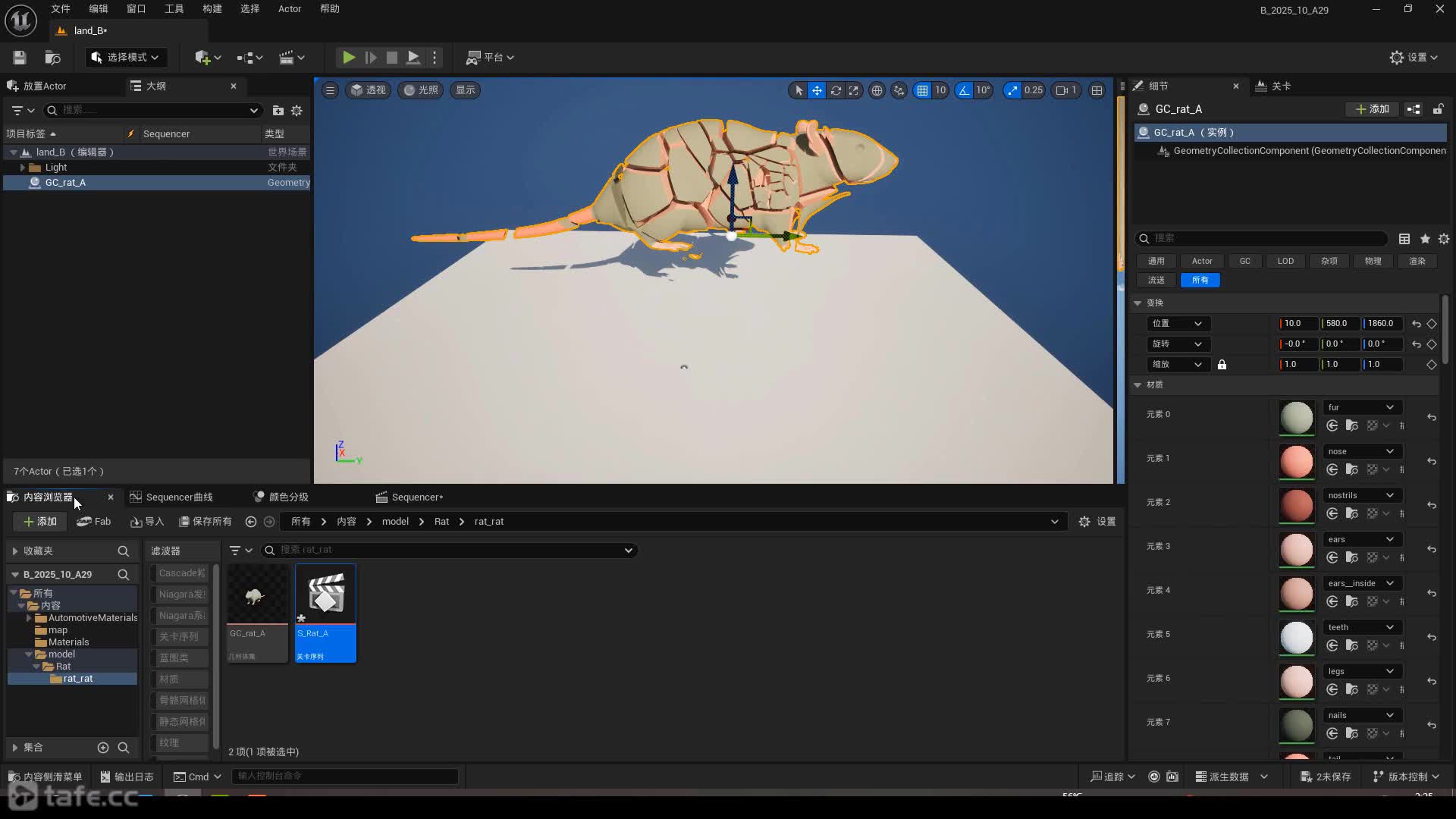
Task: Select the scale transform tool in viewport
Action: point(854,90)
